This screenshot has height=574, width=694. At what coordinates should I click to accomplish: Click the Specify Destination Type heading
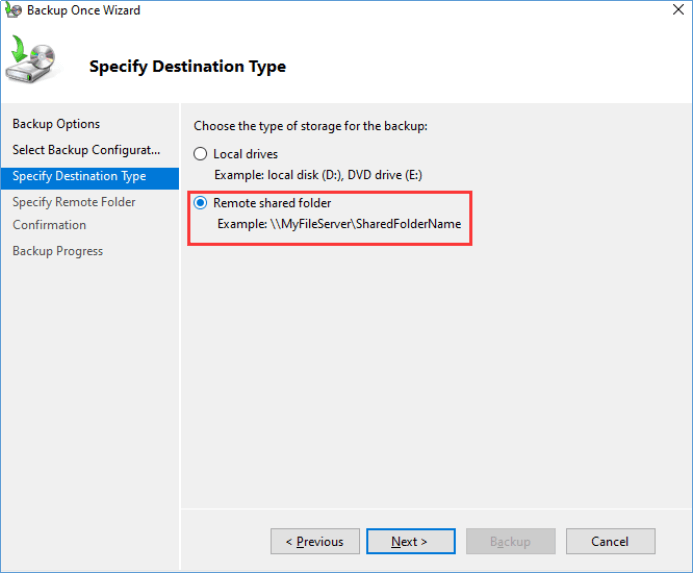pyautogui.click(x=187, y=67)
